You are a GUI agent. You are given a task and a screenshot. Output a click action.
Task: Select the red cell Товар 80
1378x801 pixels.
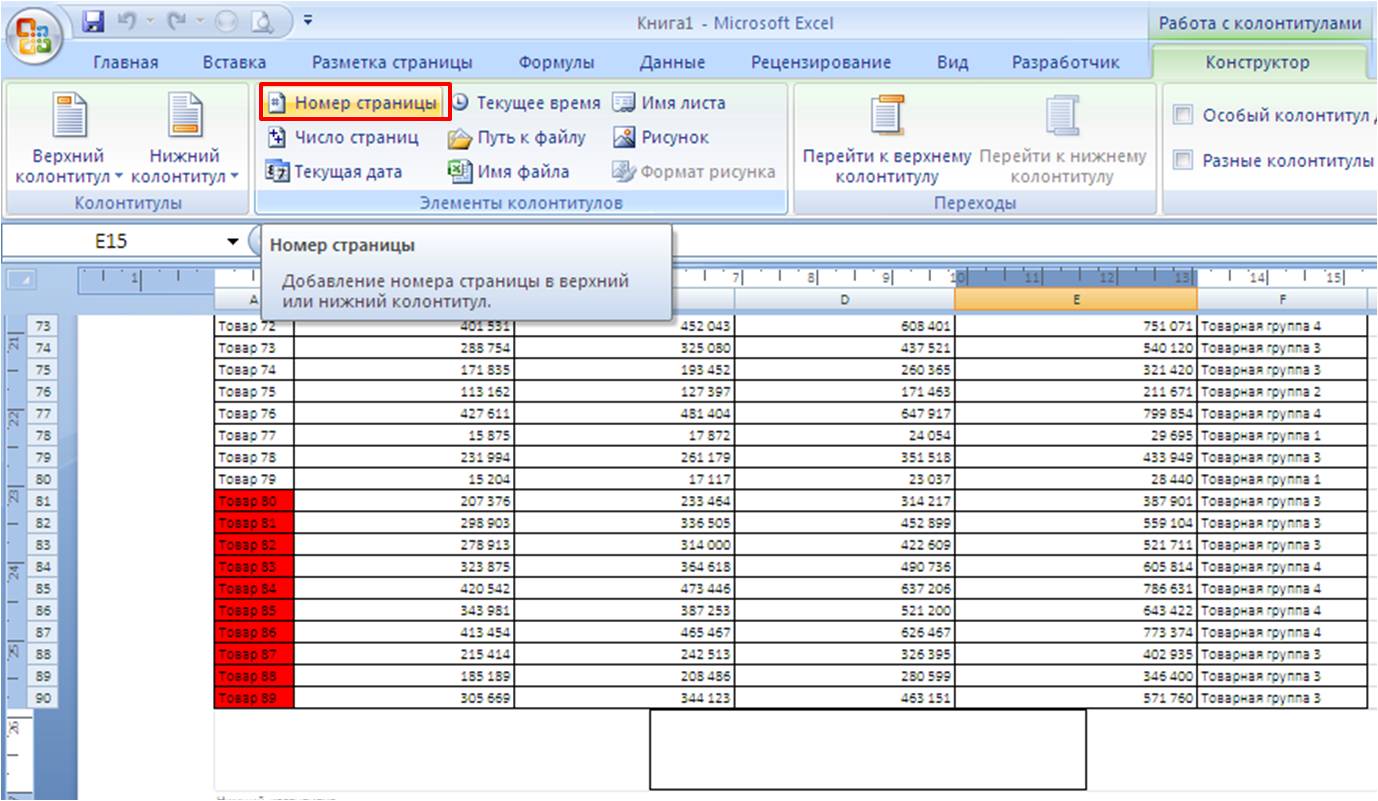[254, 501]
